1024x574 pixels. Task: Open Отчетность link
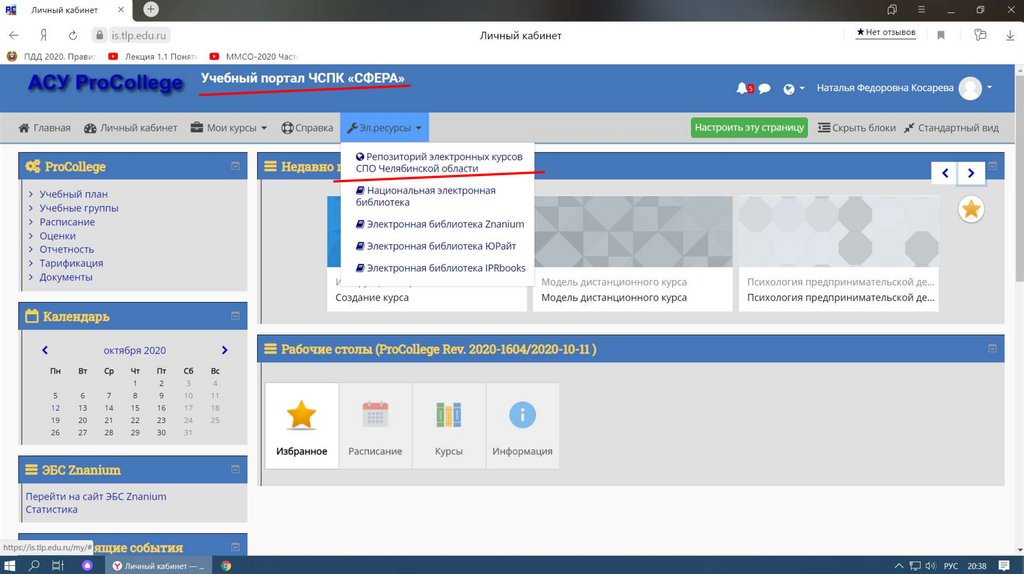pyautogui.click(x=66, y=249)
